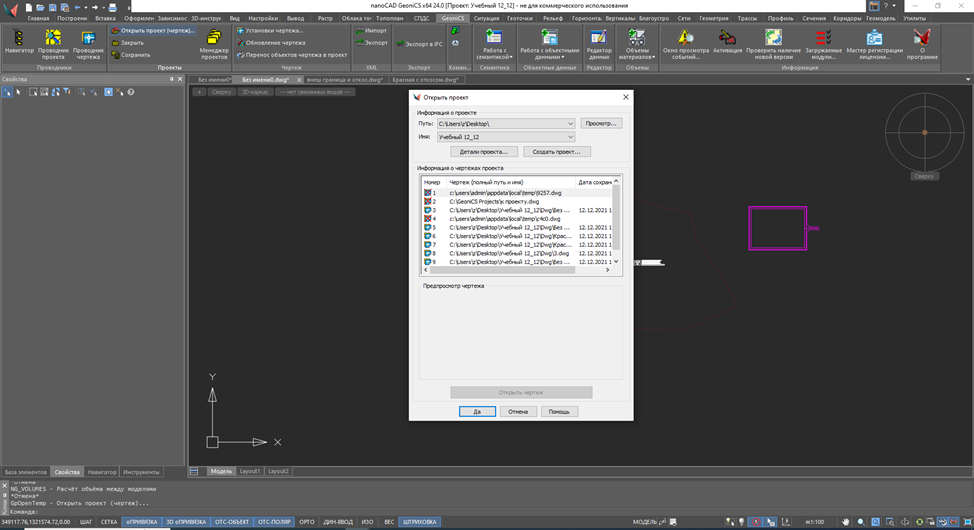974x530 pixels.
Task: Open the Навигатор tool in ribbon
Action: point(19,43)
